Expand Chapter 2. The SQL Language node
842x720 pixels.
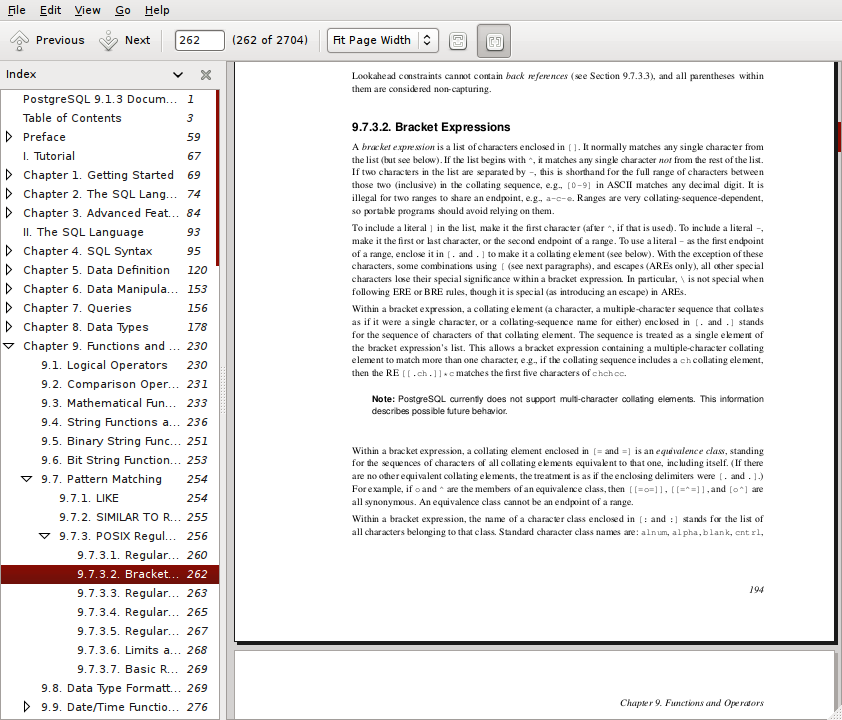click(9, 194)
